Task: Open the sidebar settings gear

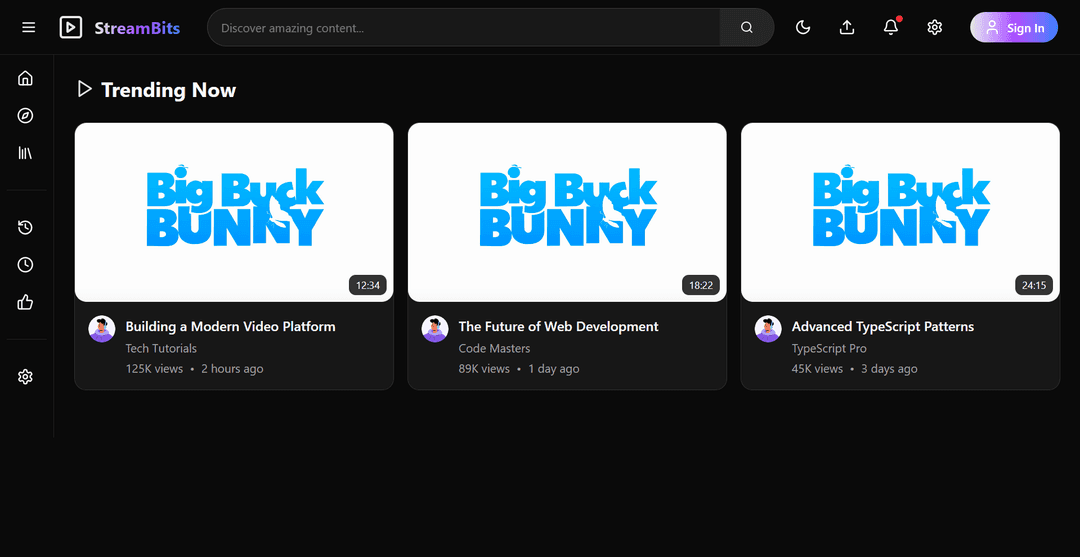Action: click(25, 377)
